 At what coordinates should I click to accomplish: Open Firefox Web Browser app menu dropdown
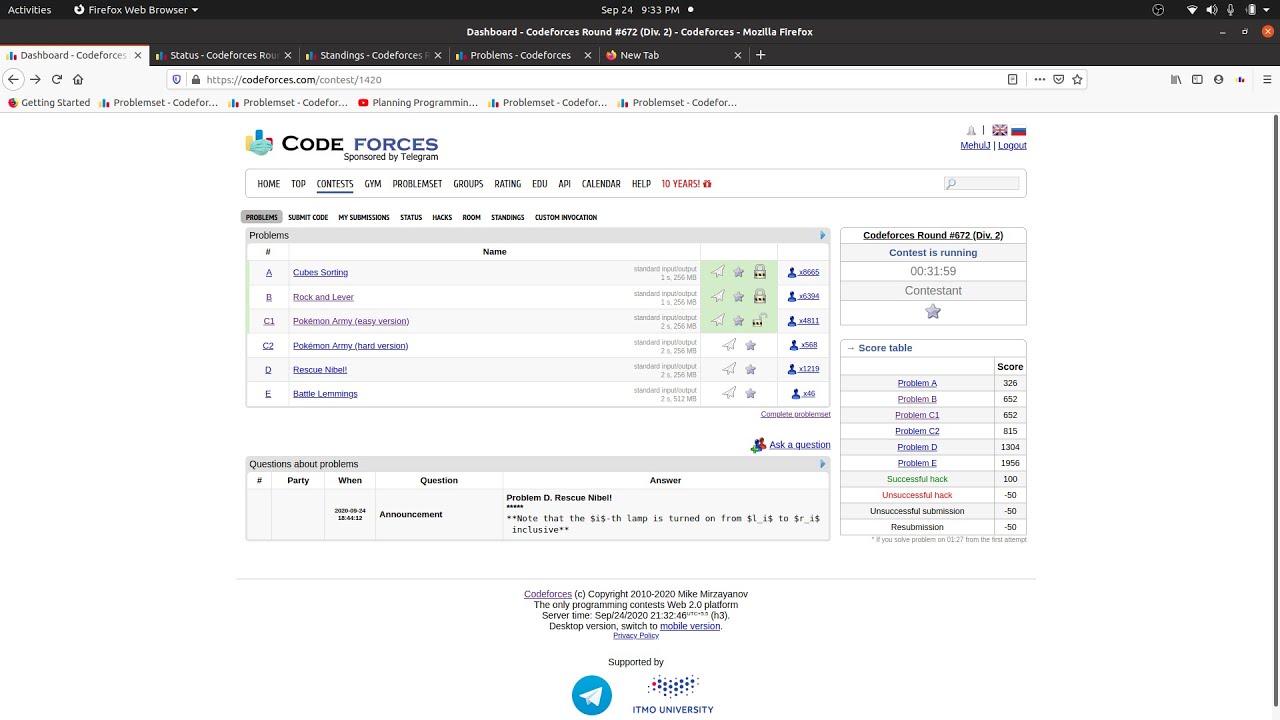coord(136,10)
